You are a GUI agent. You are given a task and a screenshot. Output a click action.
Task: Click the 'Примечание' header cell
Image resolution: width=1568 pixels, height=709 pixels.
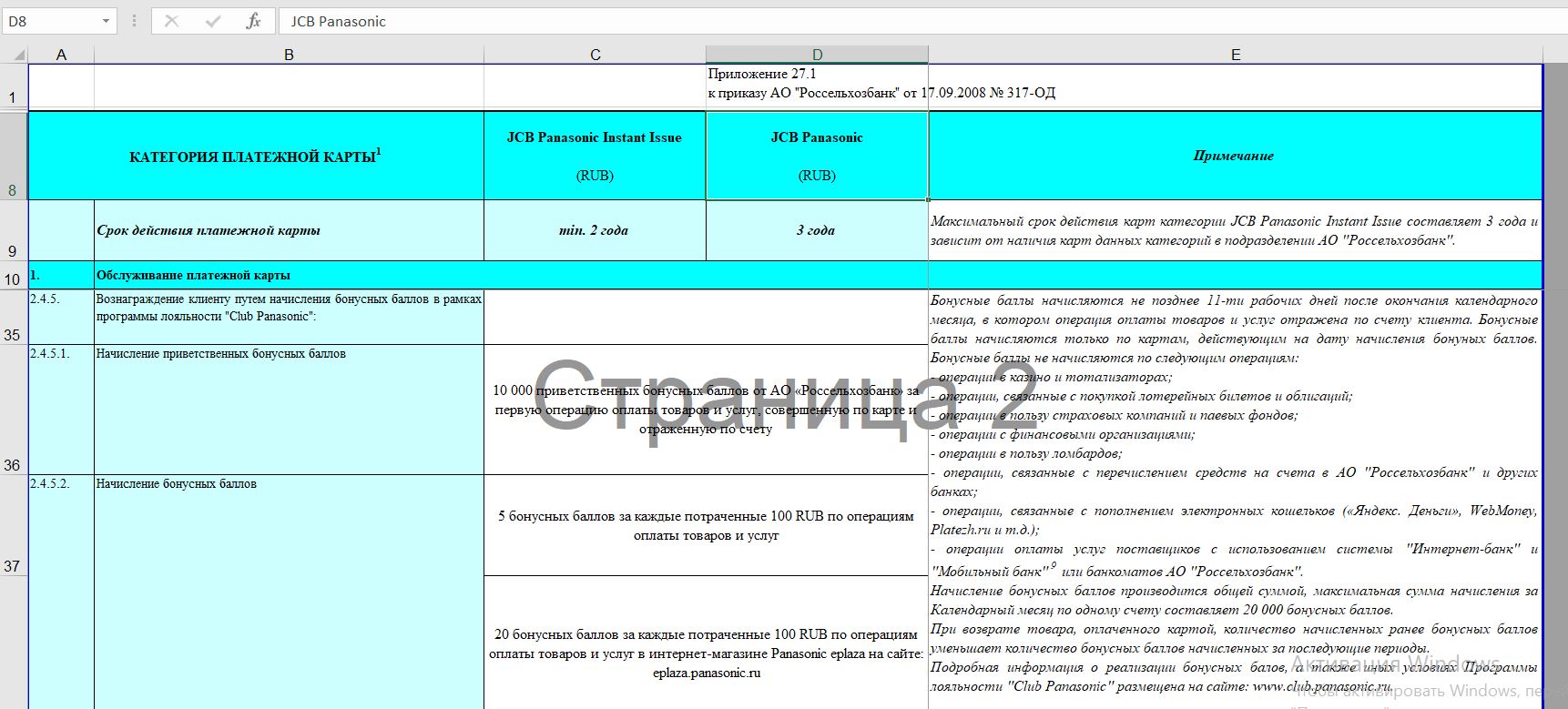[1235, 156]
